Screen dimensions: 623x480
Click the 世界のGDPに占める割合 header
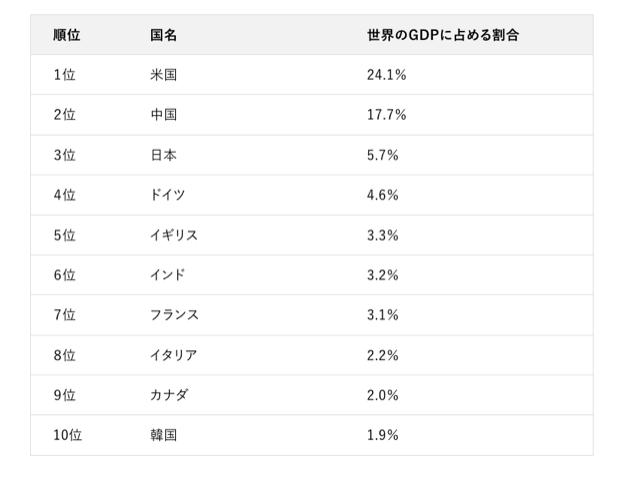(443, 35)
